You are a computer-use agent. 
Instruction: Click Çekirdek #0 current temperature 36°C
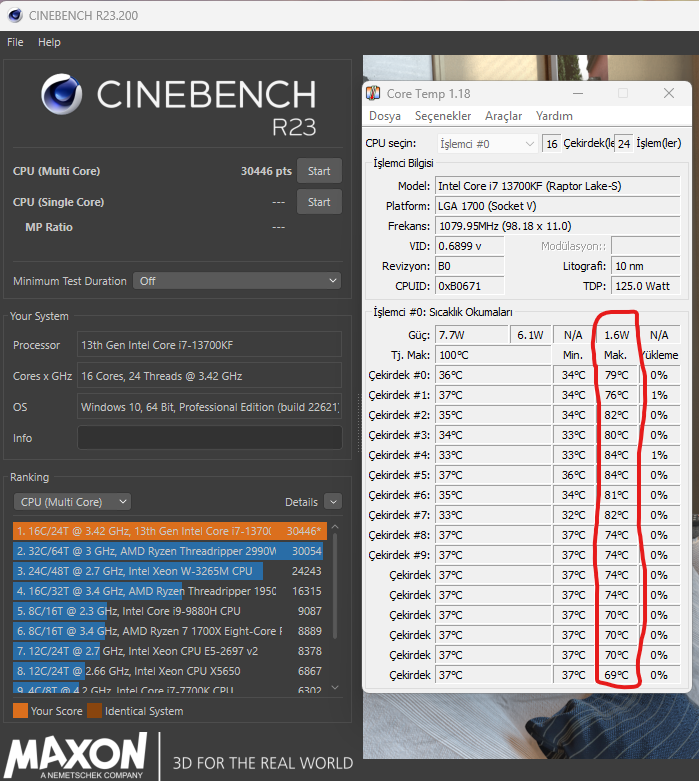(493, 375)
